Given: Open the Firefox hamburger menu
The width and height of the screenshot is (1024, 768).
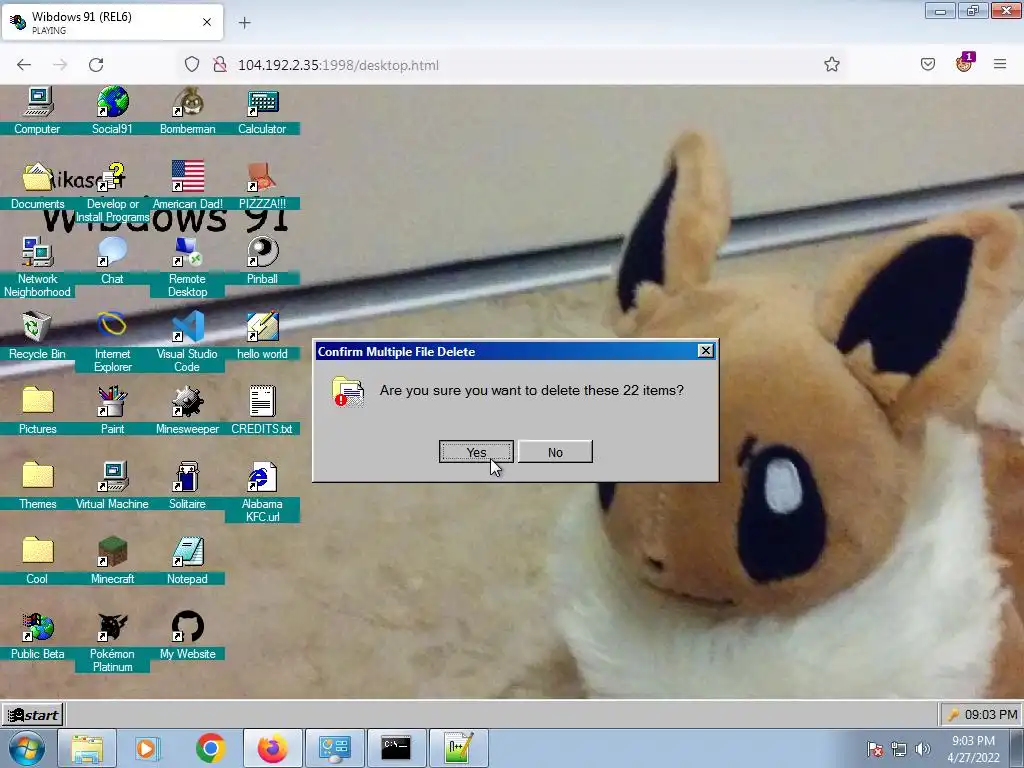Looking at the screenshot, I should [1000, 64].
